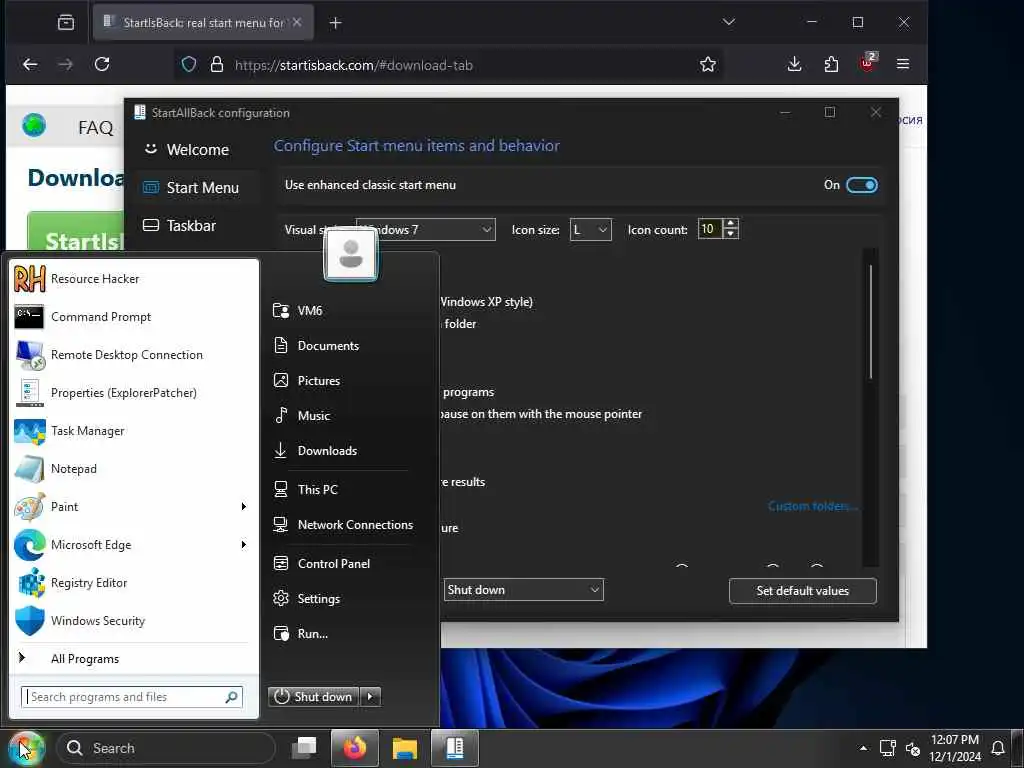Image resolution: width=1024 pixels, height=768 pixels.
Task: Open the taskbar clock and date
Action: click(955, 748)
